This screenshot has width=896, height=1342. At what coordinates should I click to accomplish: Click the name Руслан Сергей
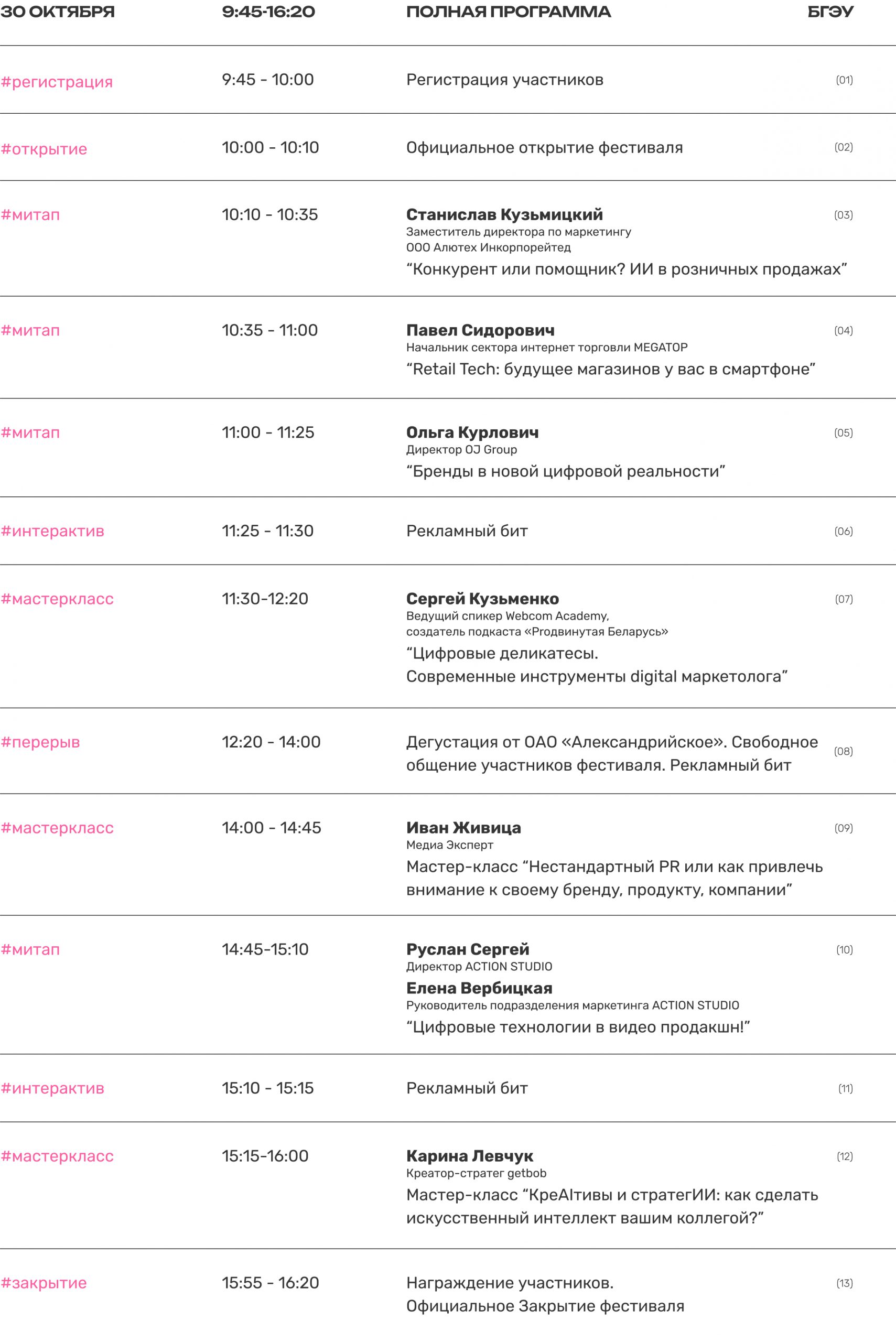[468, 949]
